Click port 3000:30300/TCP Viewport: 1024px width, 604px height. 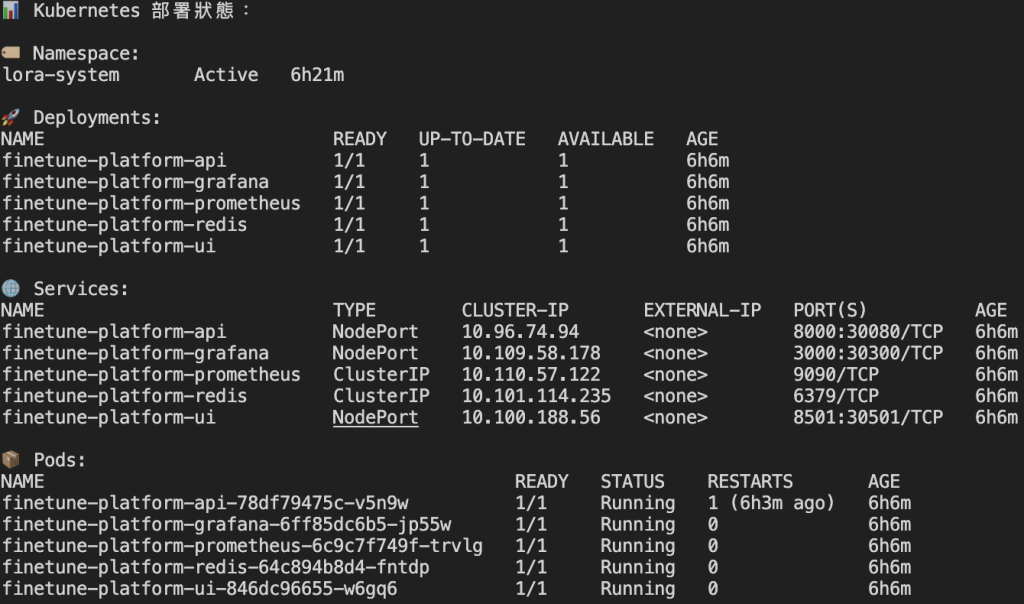tap(868, 353)
